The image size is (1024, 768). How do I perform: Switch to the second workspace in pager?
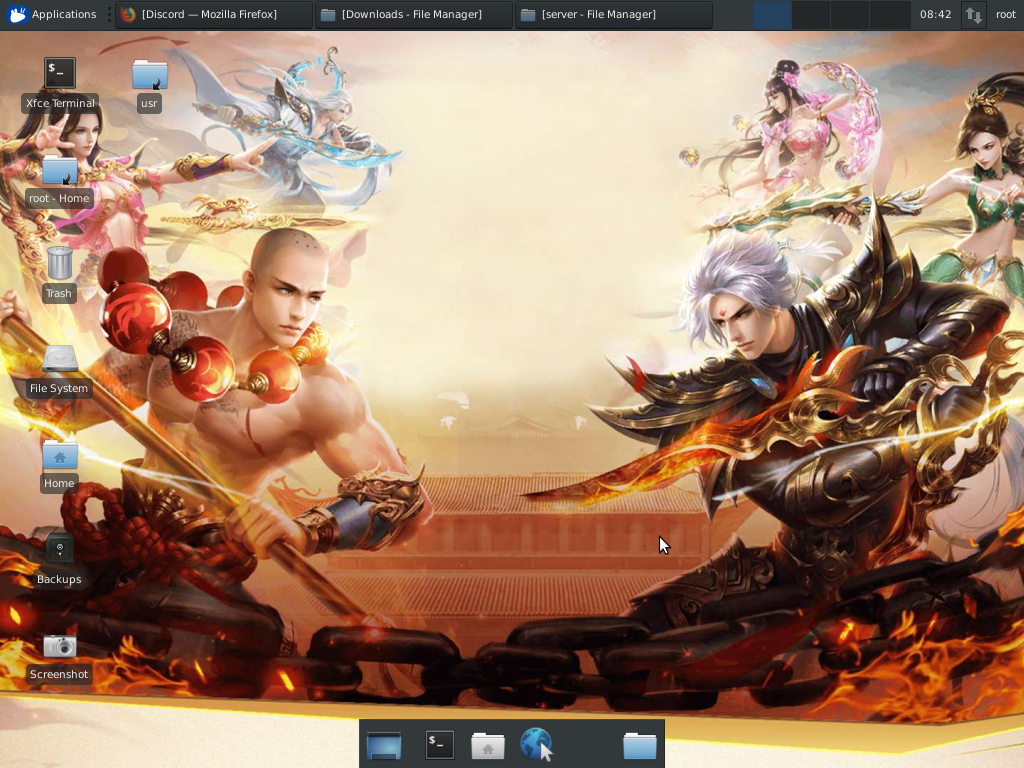[811, 14]
